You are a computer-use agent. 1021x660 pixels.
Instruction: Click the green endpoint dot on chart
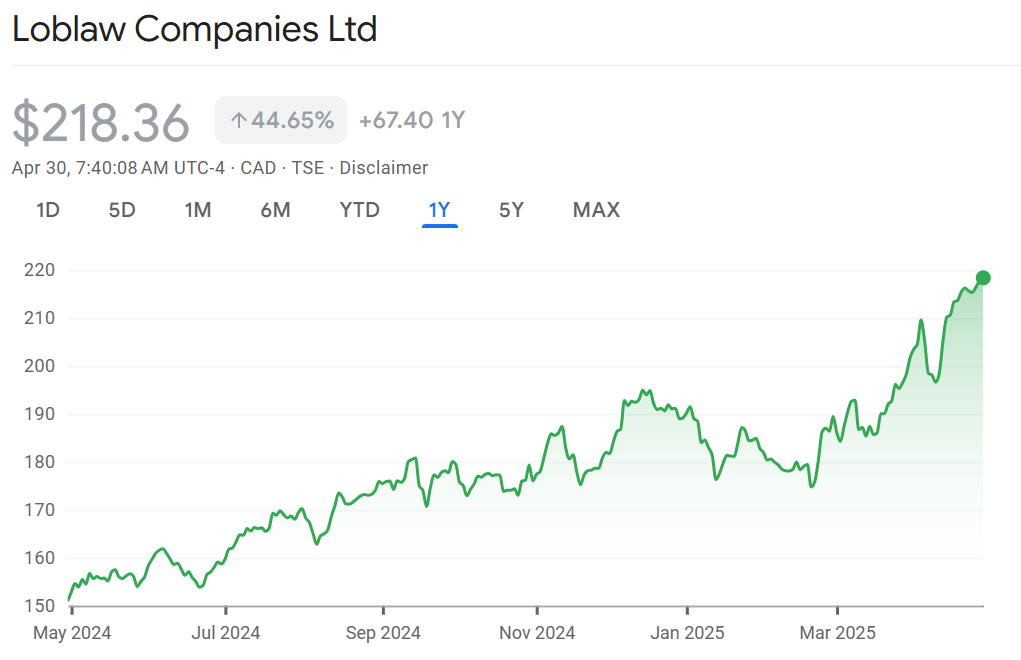[x=983, y=278]
